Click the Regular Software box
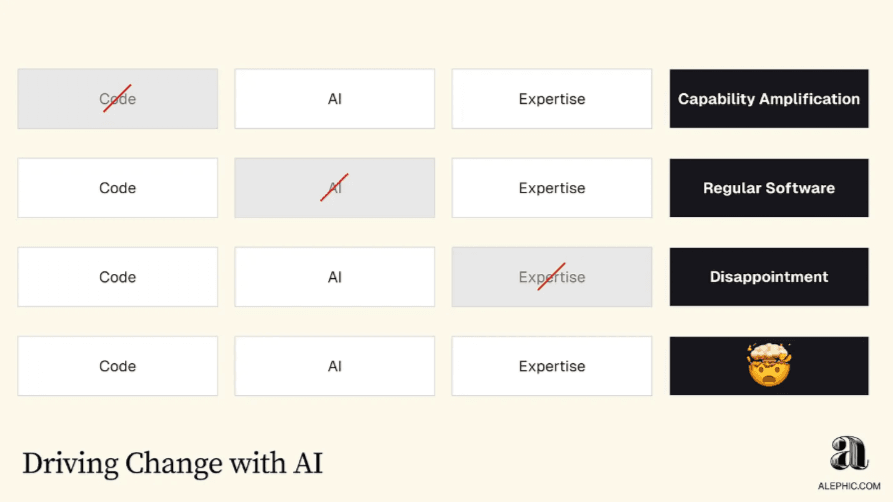The width and height of the screenshot is (893, 502). [769, 188]
